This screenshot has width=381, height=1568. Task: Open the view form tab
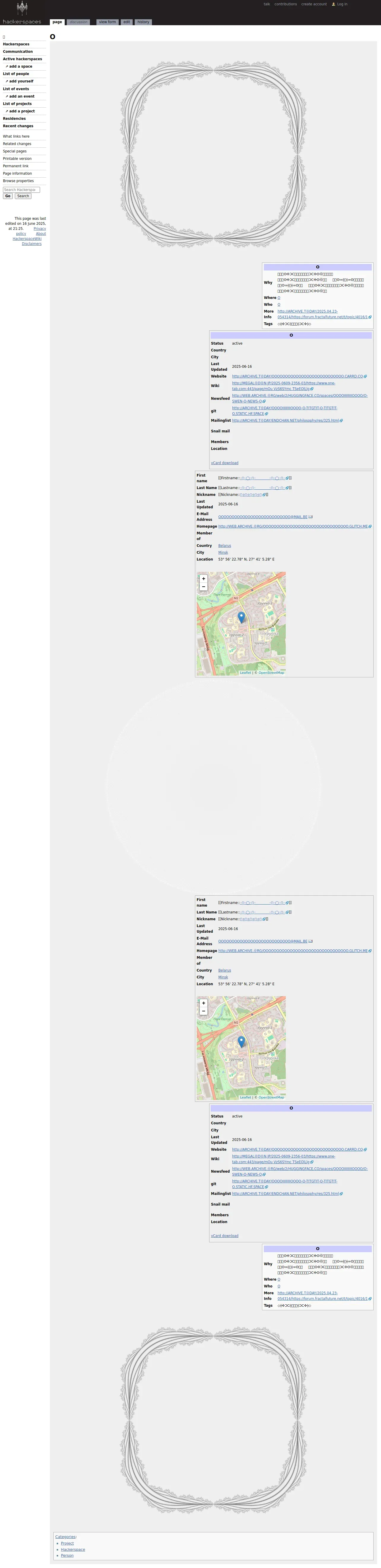coord(108,22)
